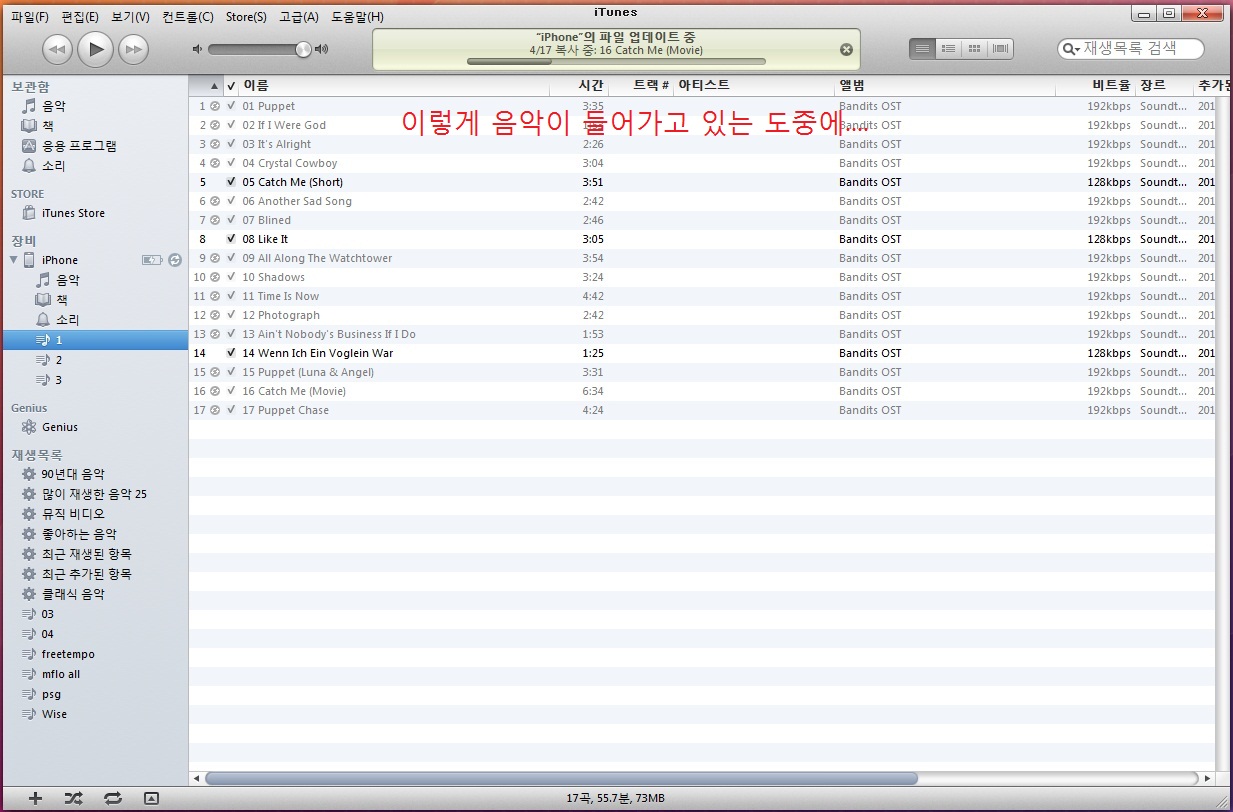The image size is (1233, 812).
Task: Open iTunes Store in the sidebar
Action: [x=73, y=213]
